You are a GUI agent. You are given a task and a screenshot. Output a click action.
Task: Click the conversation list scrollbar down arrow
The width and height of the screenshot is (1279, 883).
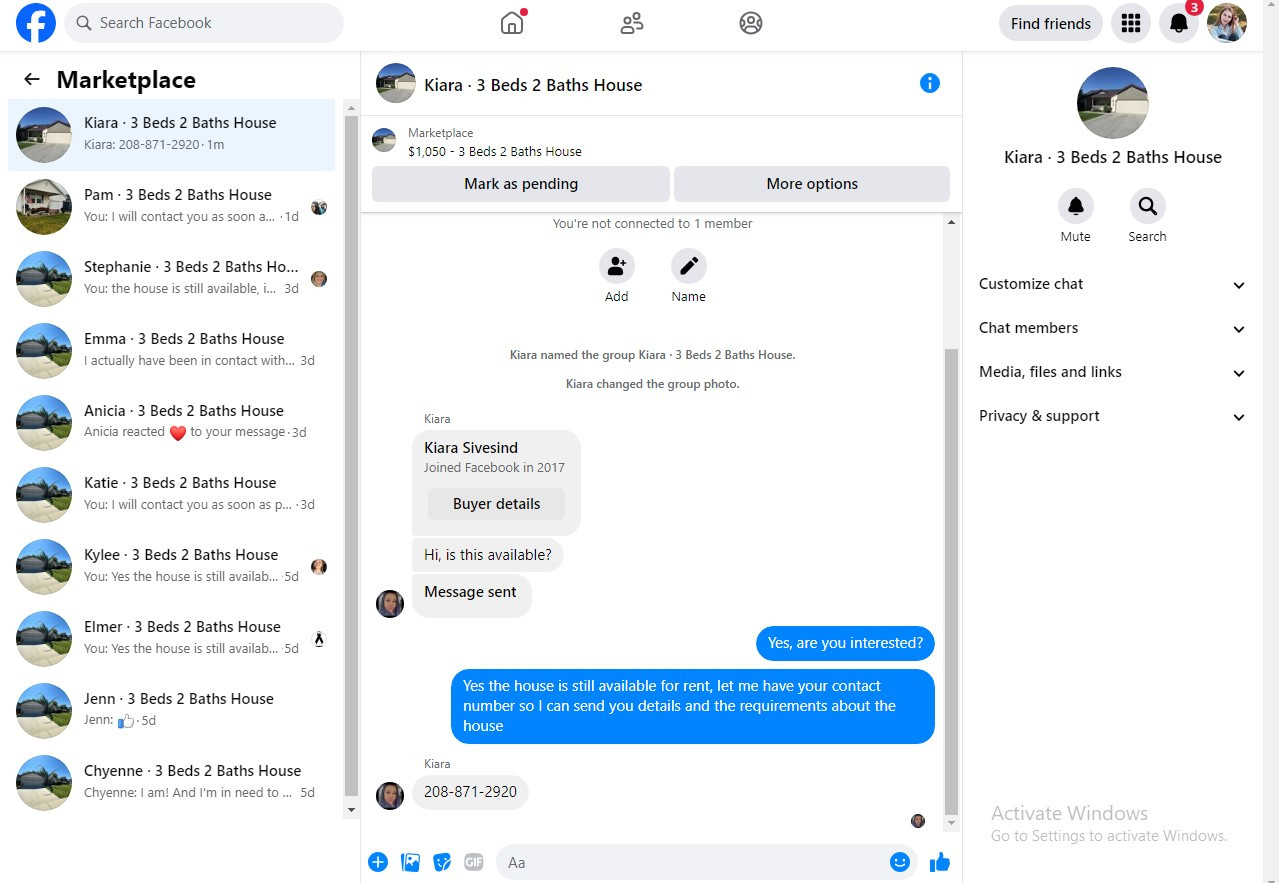351,810
